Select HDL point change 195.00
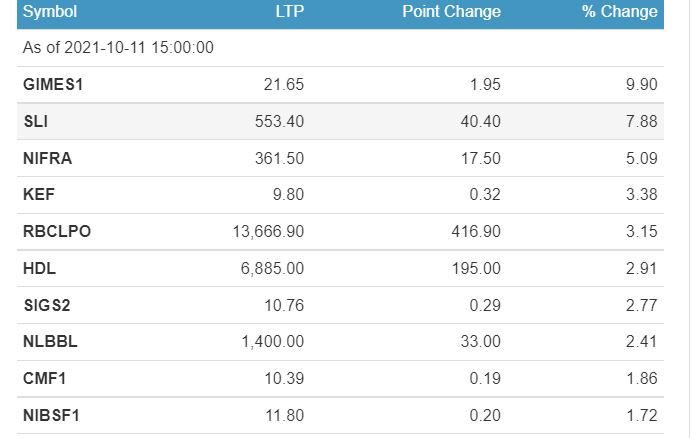 tap(476, 268)
